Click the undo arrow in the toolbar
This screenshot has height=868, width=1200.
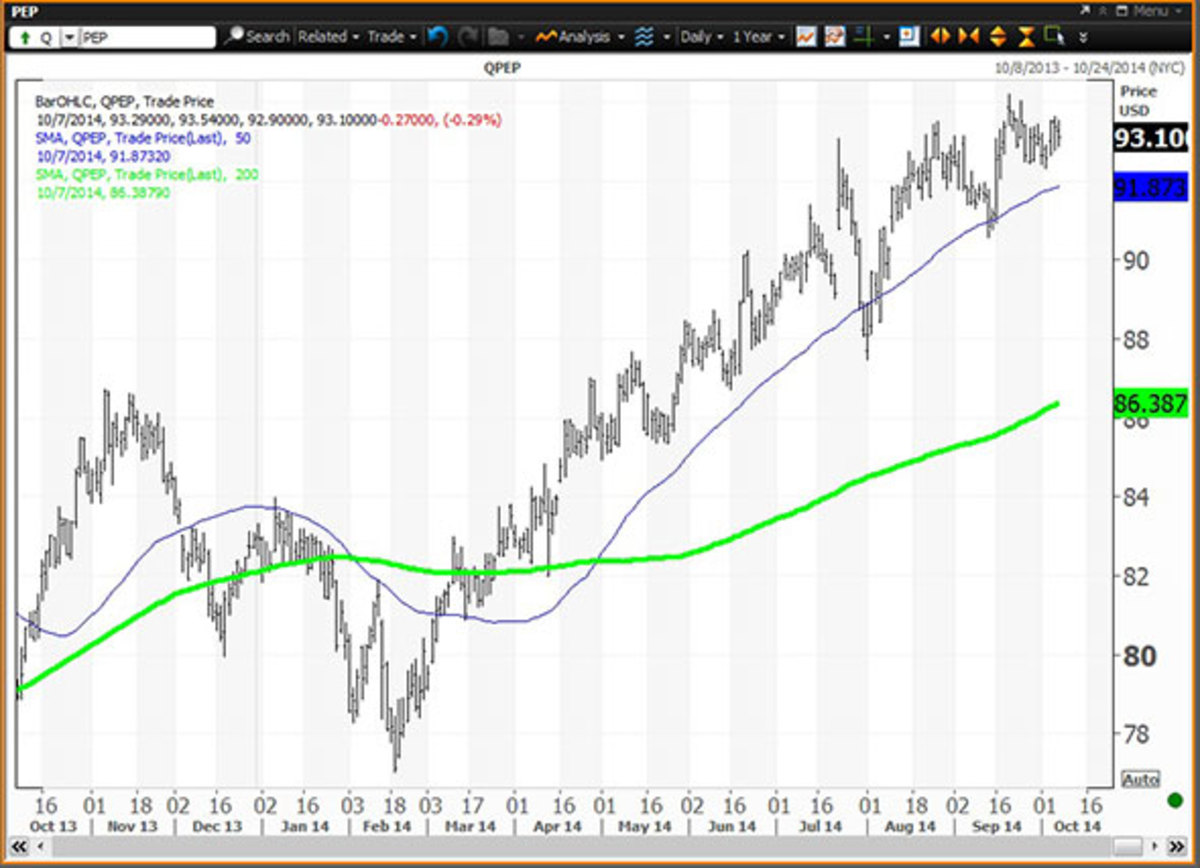point(437,37)
